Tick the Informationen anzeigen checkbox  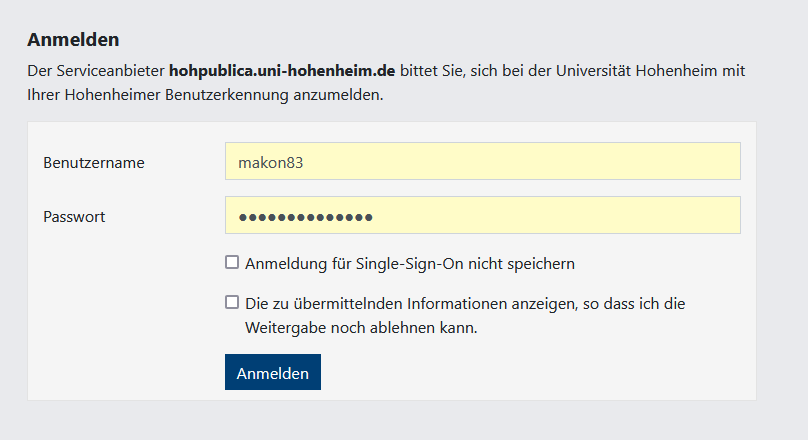click(x=232, y=302)
